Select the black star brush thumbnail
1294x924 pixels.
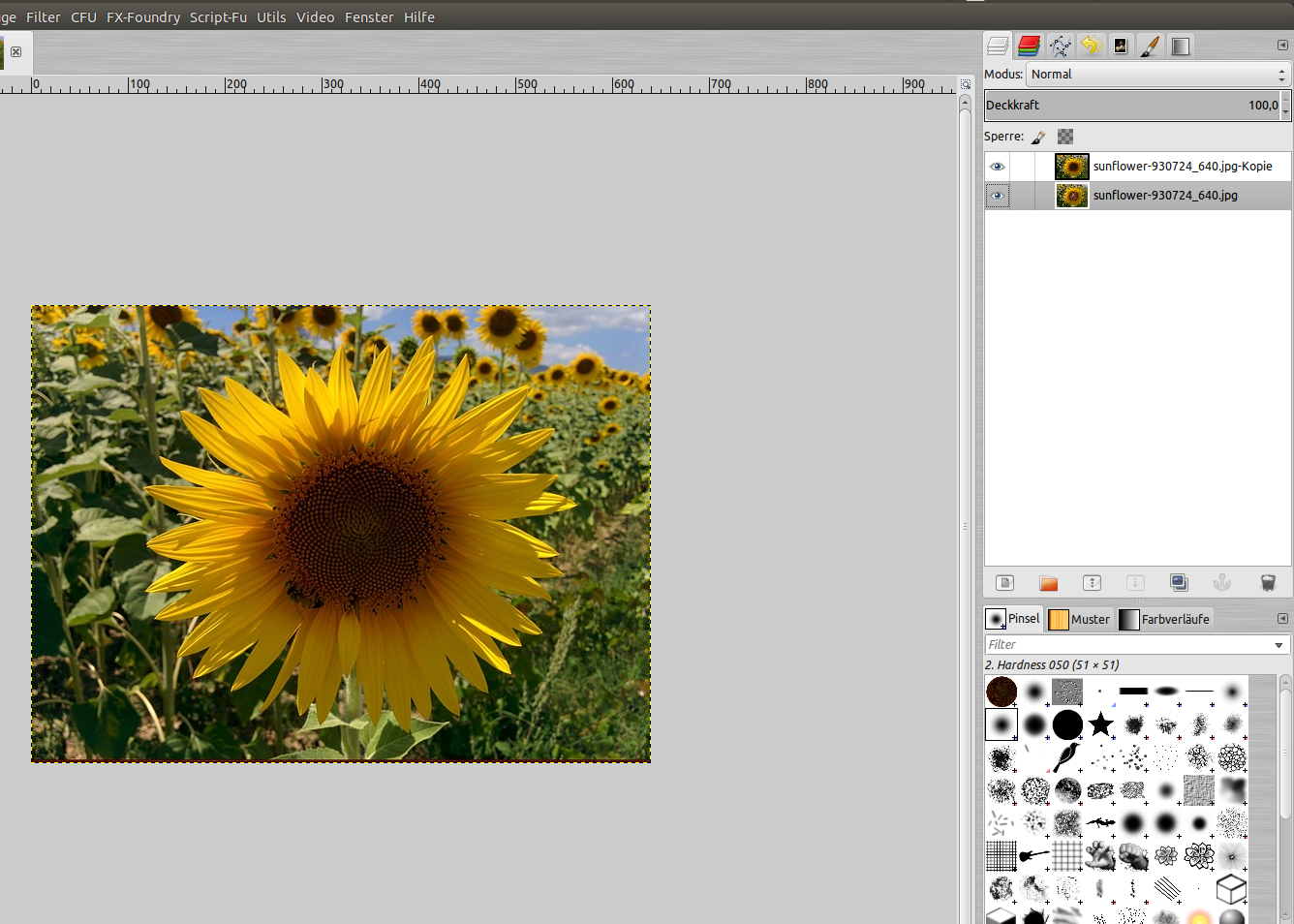tap(1100, 724)
